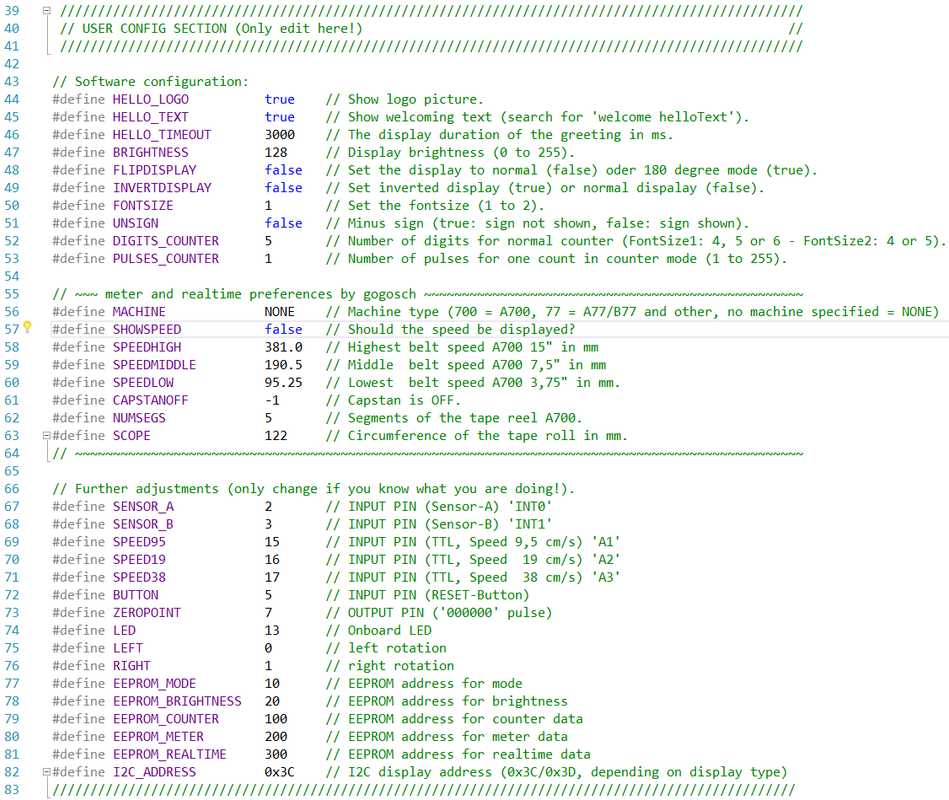949x800 pixels.
Task: Click the SPEEDLOW value 95.25
Action: 283,382
